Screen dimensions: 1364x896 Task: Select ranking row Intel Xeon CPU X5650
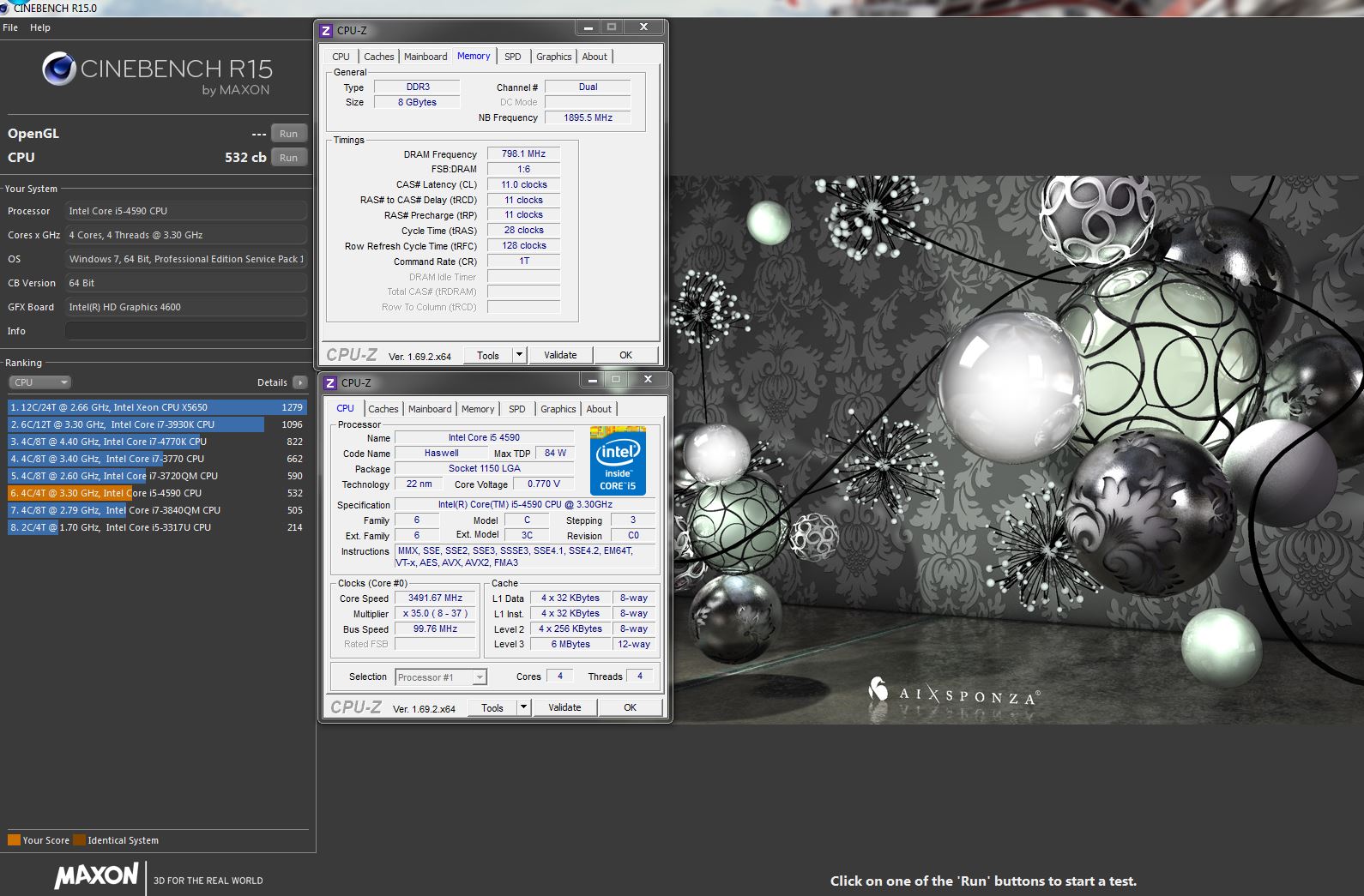[157, 407]
